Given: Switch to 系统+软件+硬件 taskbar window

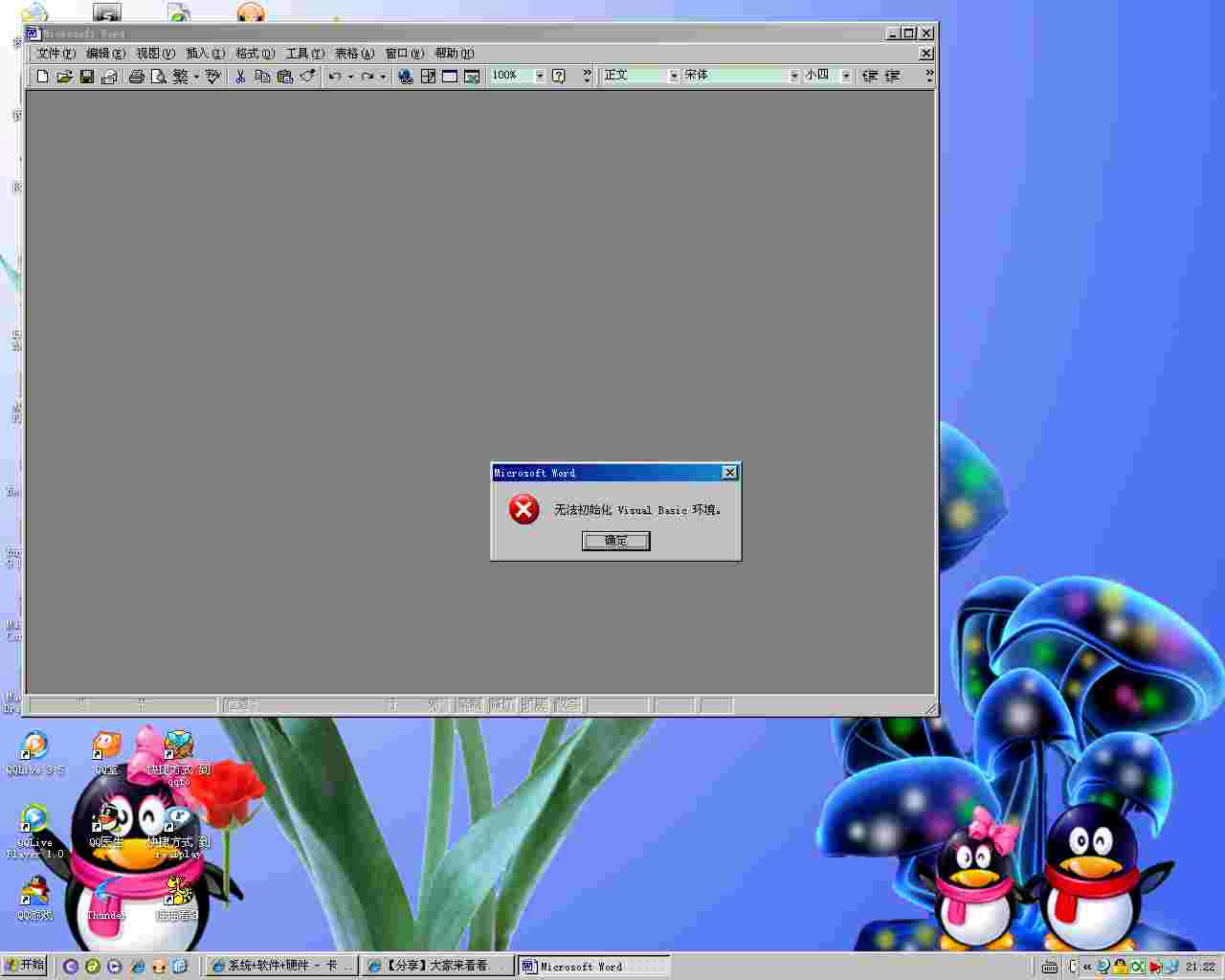Looking at the screenshot, I should (x=282, y=967).
